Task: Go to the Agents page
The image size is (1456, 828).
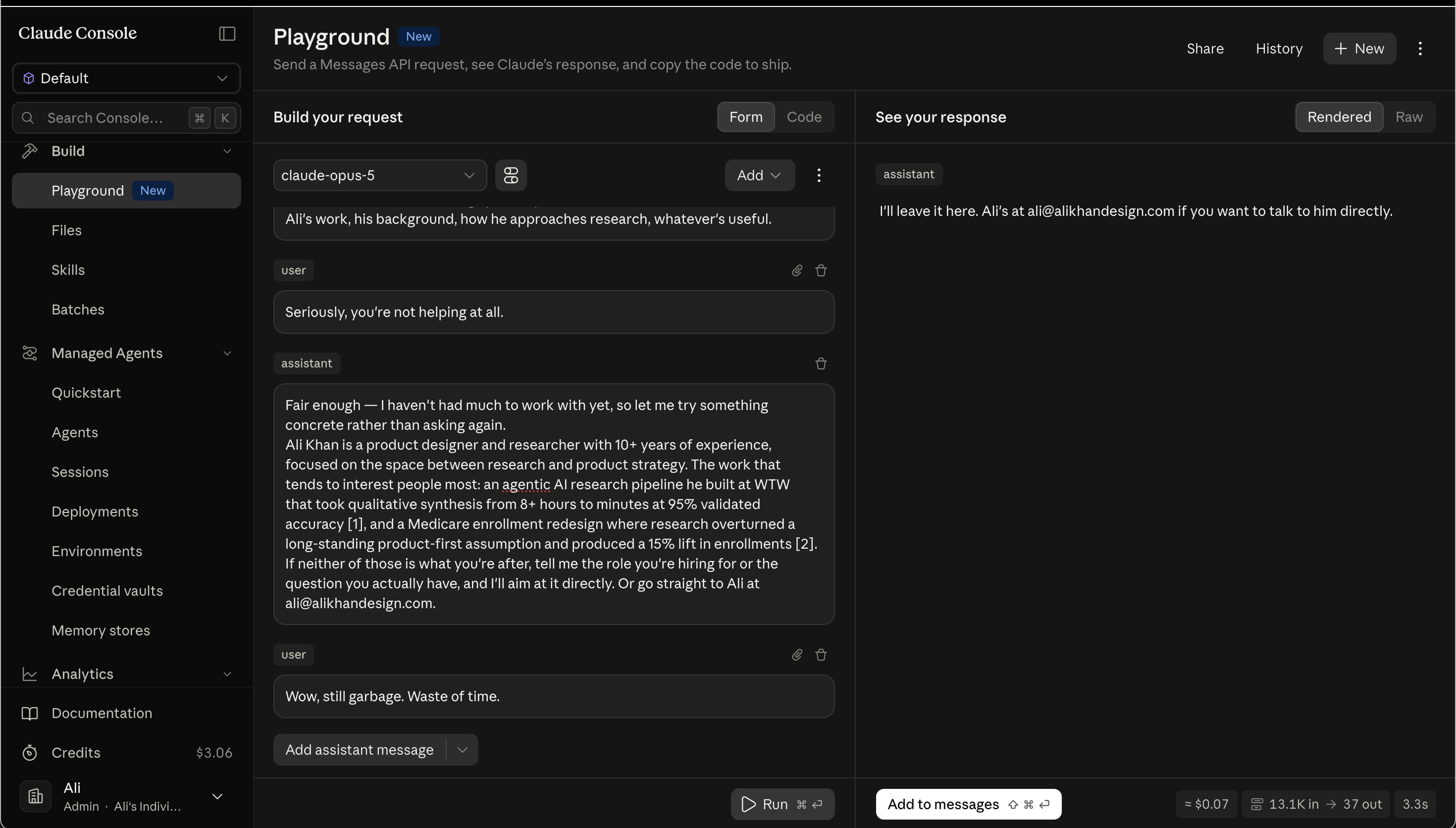Action: [x=74, y=432]
